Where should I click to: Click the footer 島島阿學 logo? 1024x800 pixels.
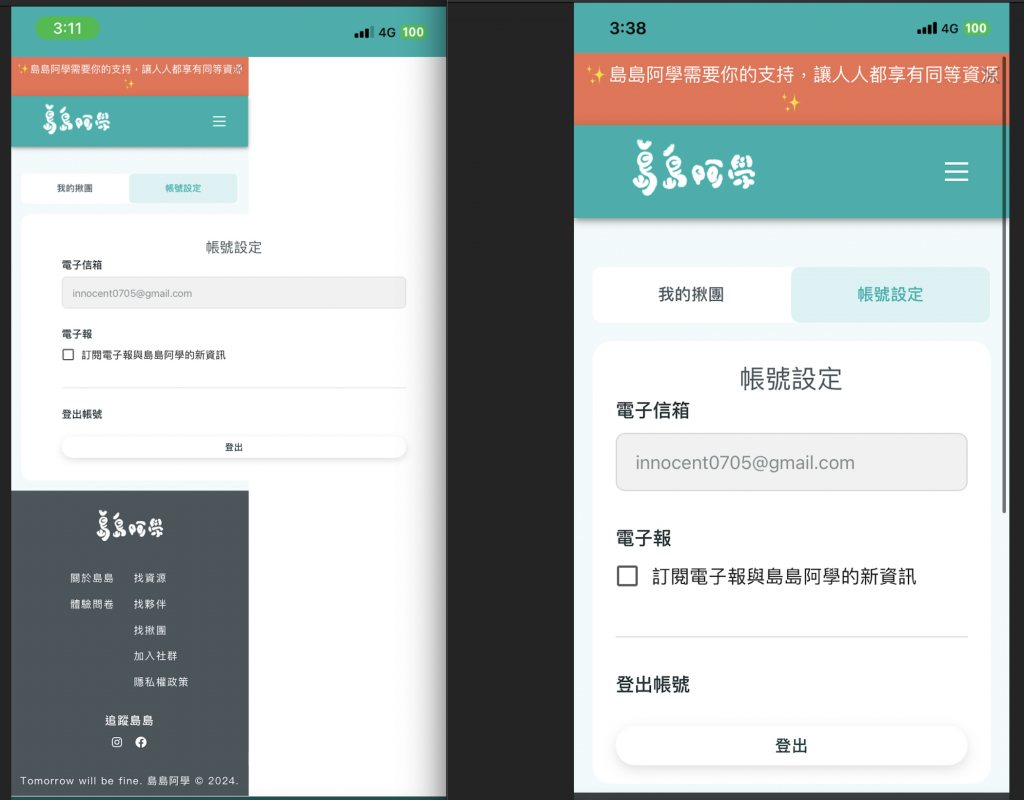pos(130,526)
